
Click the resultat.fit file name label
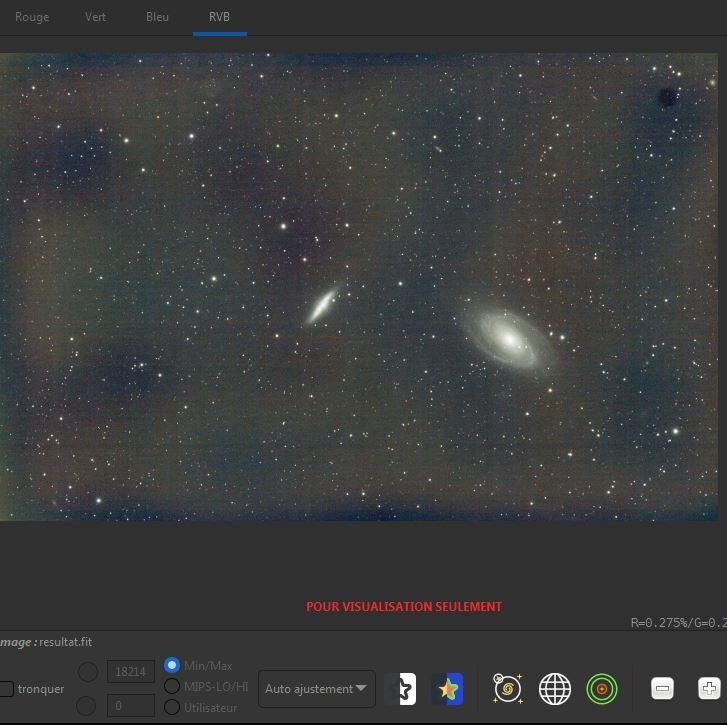[65, 642]
